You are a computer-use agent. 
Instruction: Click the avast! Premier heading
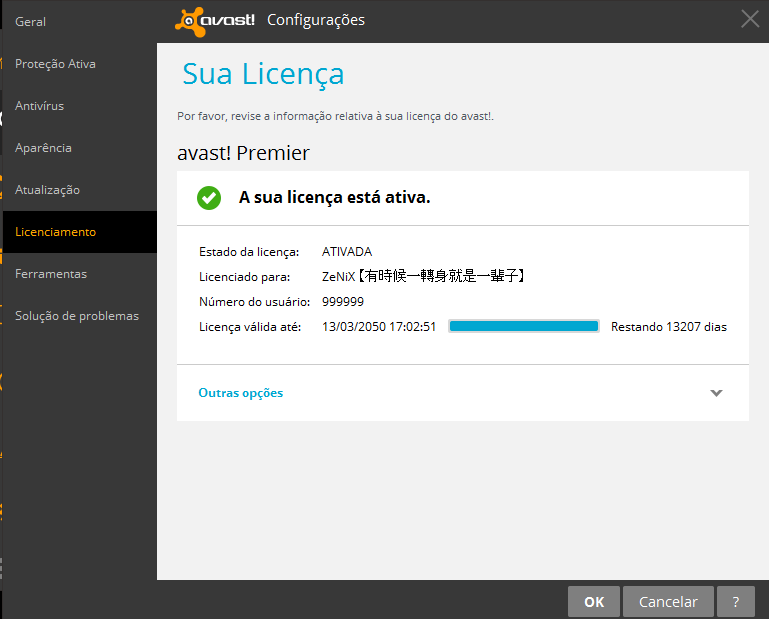(x=243, y=153)
